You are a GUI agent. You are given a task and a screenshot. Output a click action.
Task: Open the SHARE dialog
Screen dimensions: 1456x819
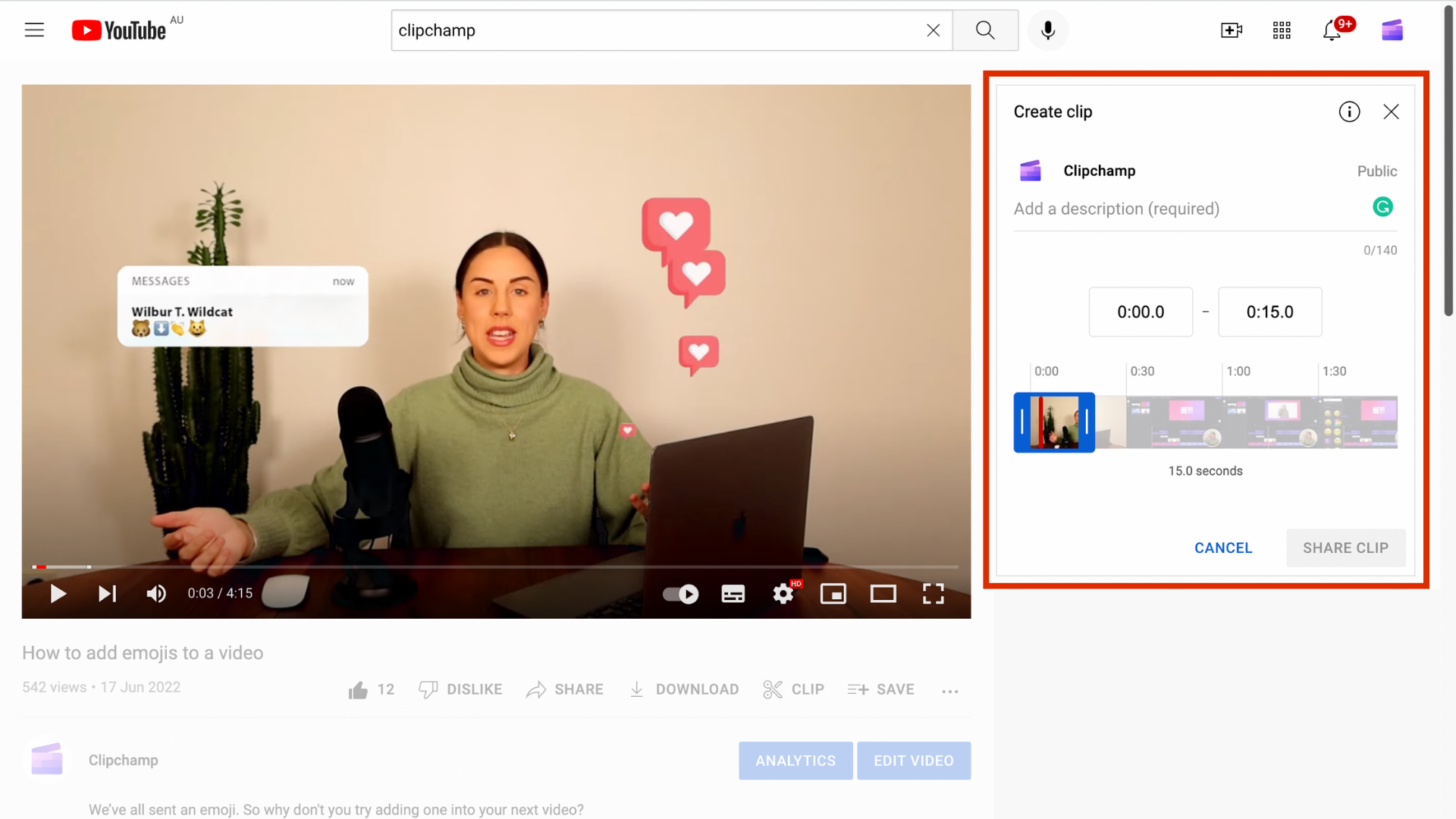tap(565, 689)
